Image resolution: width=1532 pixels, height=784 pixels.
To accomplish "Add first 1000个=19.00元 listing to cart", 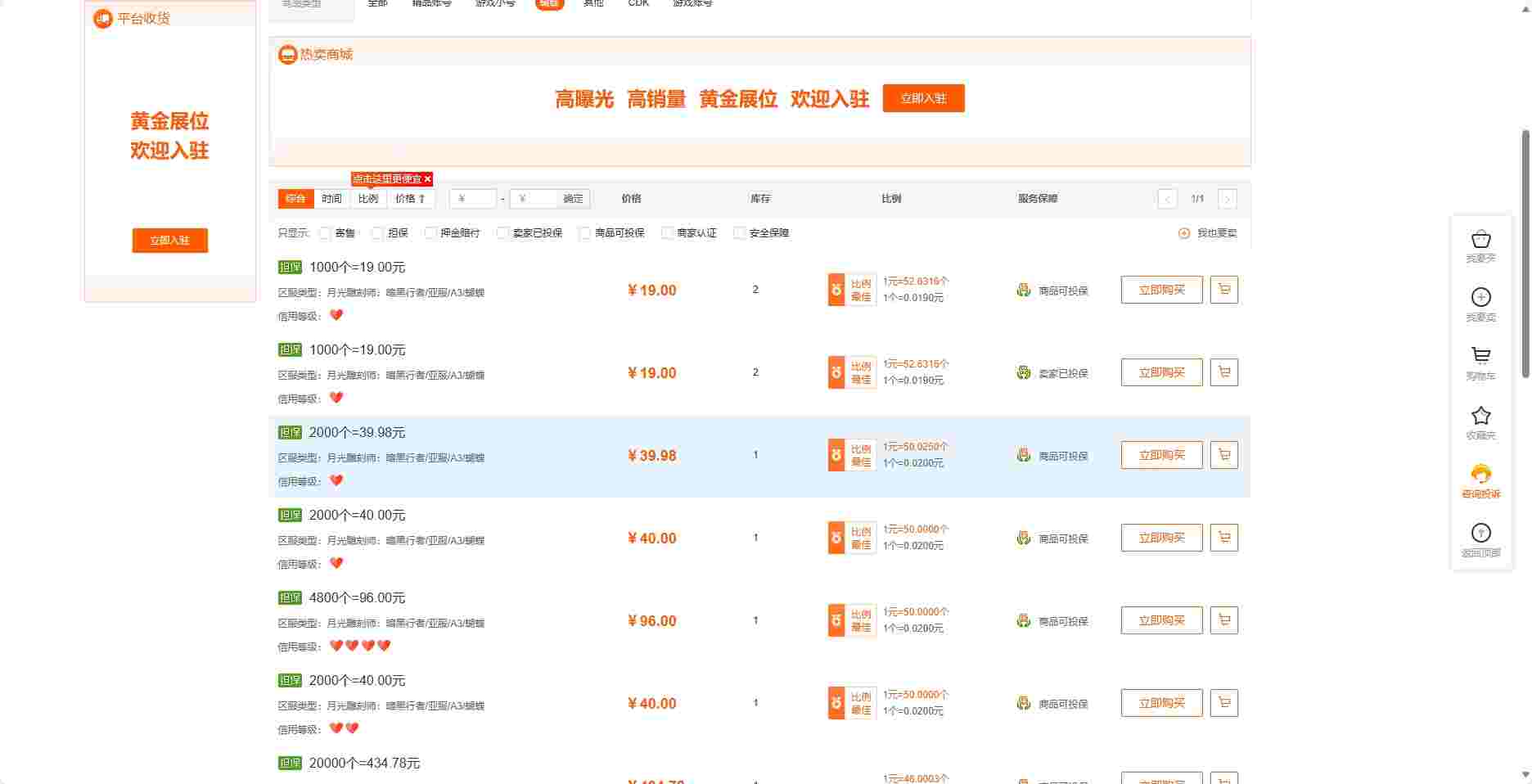I will 1224,290.
